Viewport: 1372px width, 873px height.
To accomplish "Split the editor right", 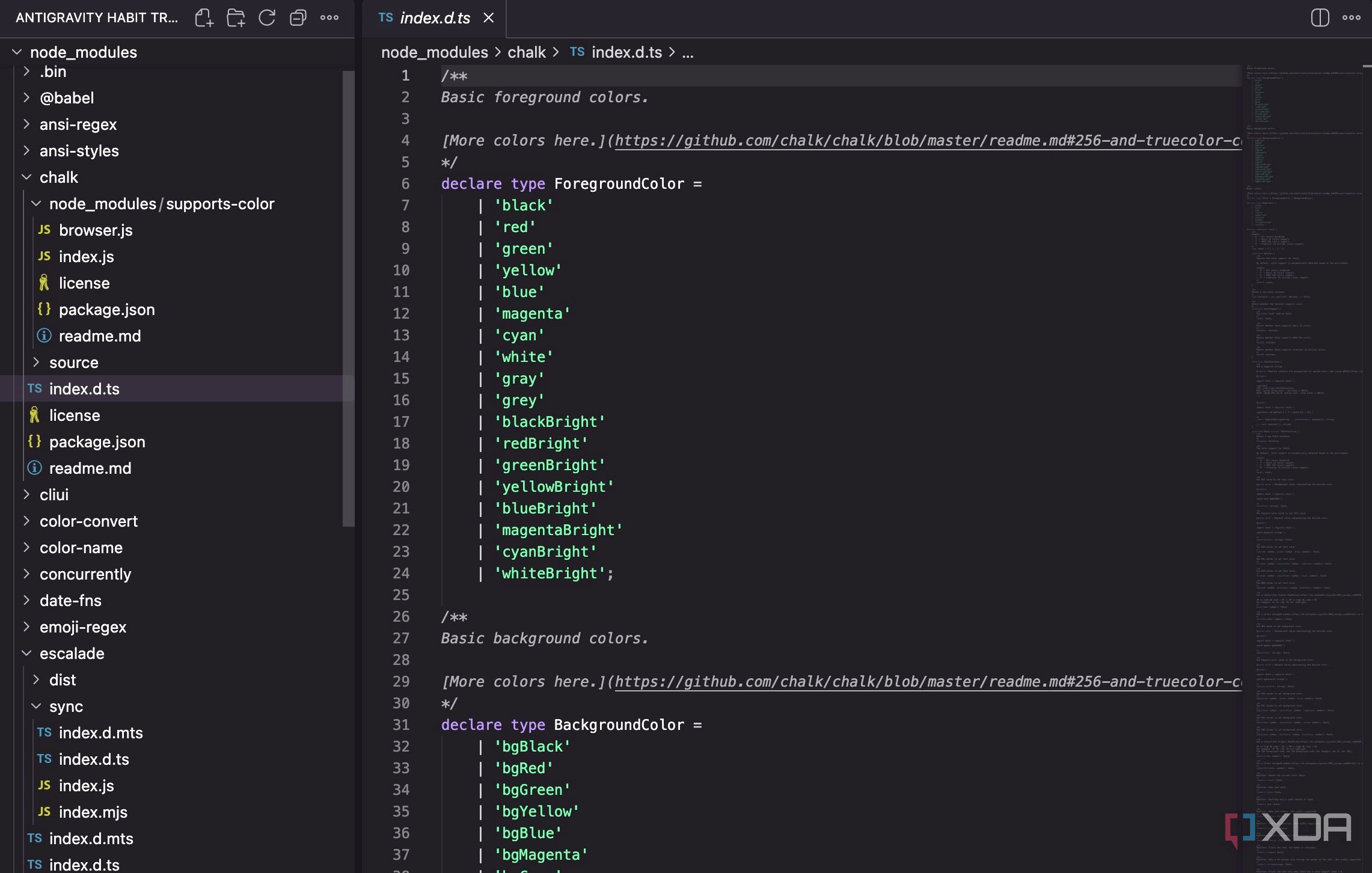I will (1320, 17).
